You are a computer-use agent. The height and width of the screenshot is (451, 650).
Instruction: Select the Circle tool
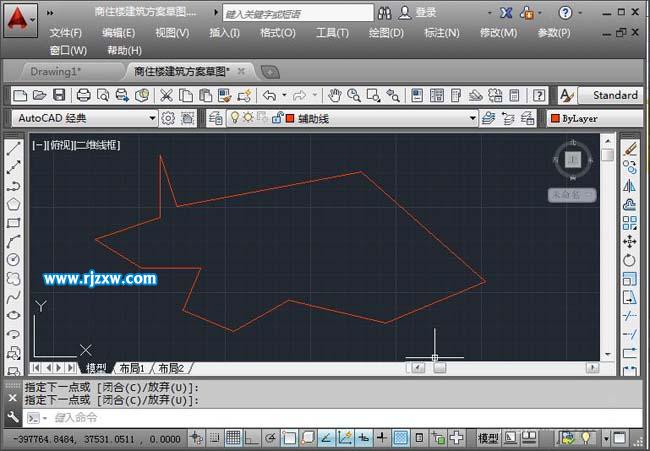coord(14,259)
